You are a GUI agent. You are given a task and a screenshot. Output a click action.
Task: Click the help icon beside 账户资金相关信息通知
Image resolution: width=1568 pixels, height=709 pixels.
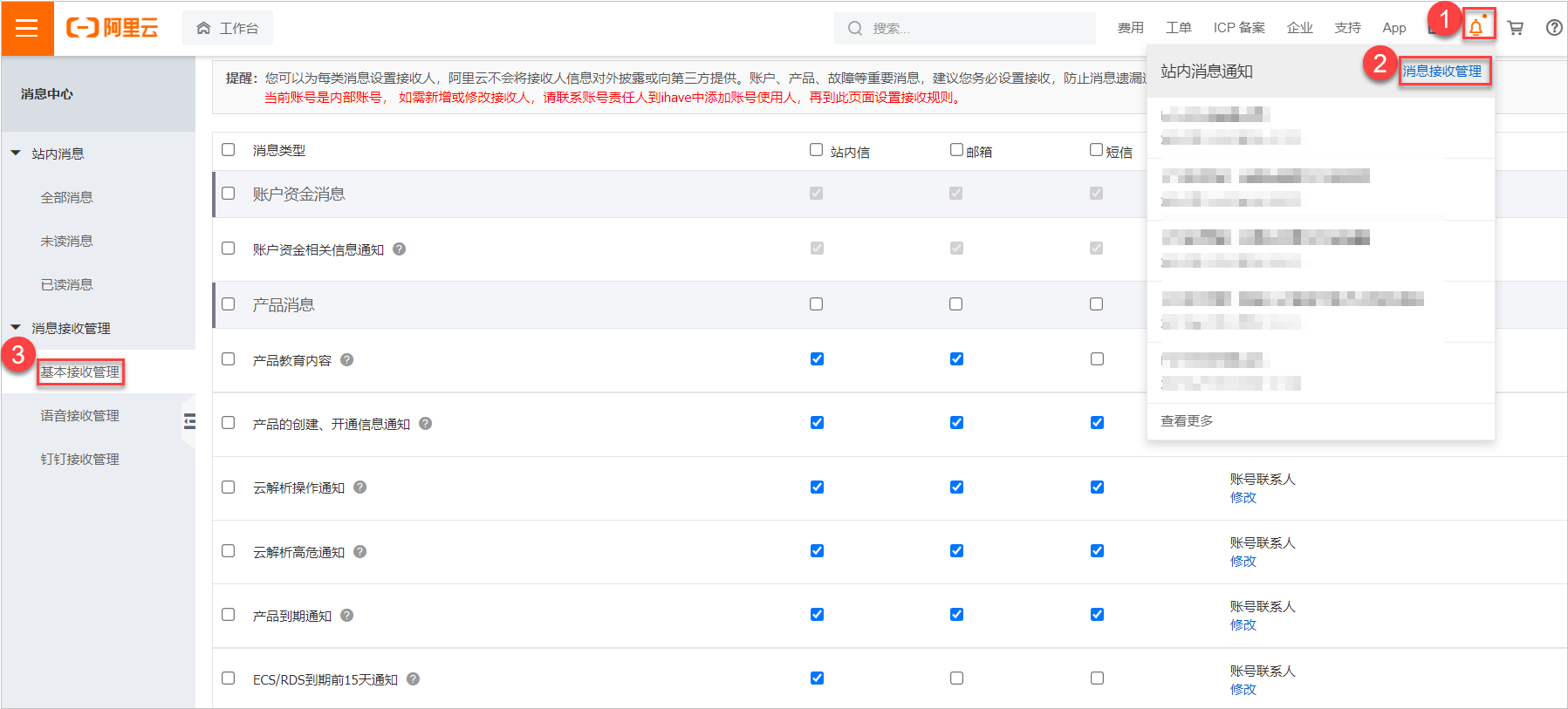pos(400,249)
